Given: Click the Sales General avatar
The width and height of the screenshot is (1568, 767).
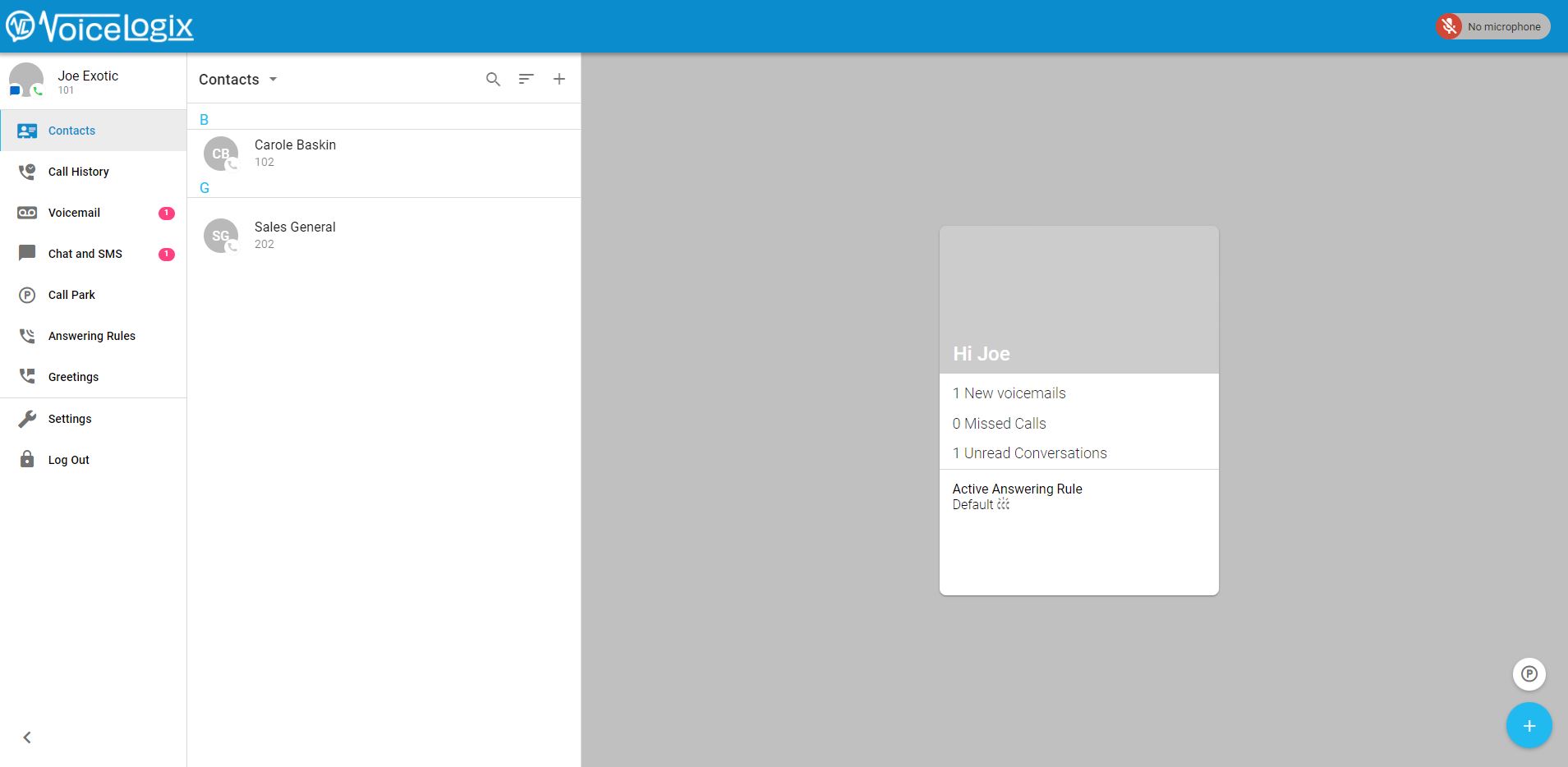Looking at the screenshot, I should pos(221,236).
